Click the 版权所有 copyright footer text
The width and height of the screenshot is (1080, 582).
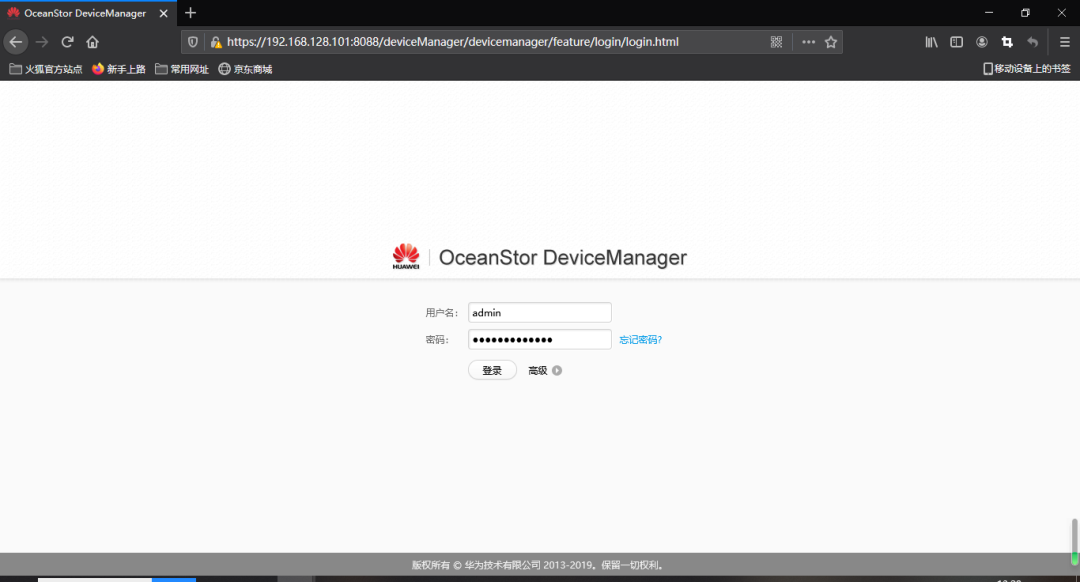click(539, 565)
